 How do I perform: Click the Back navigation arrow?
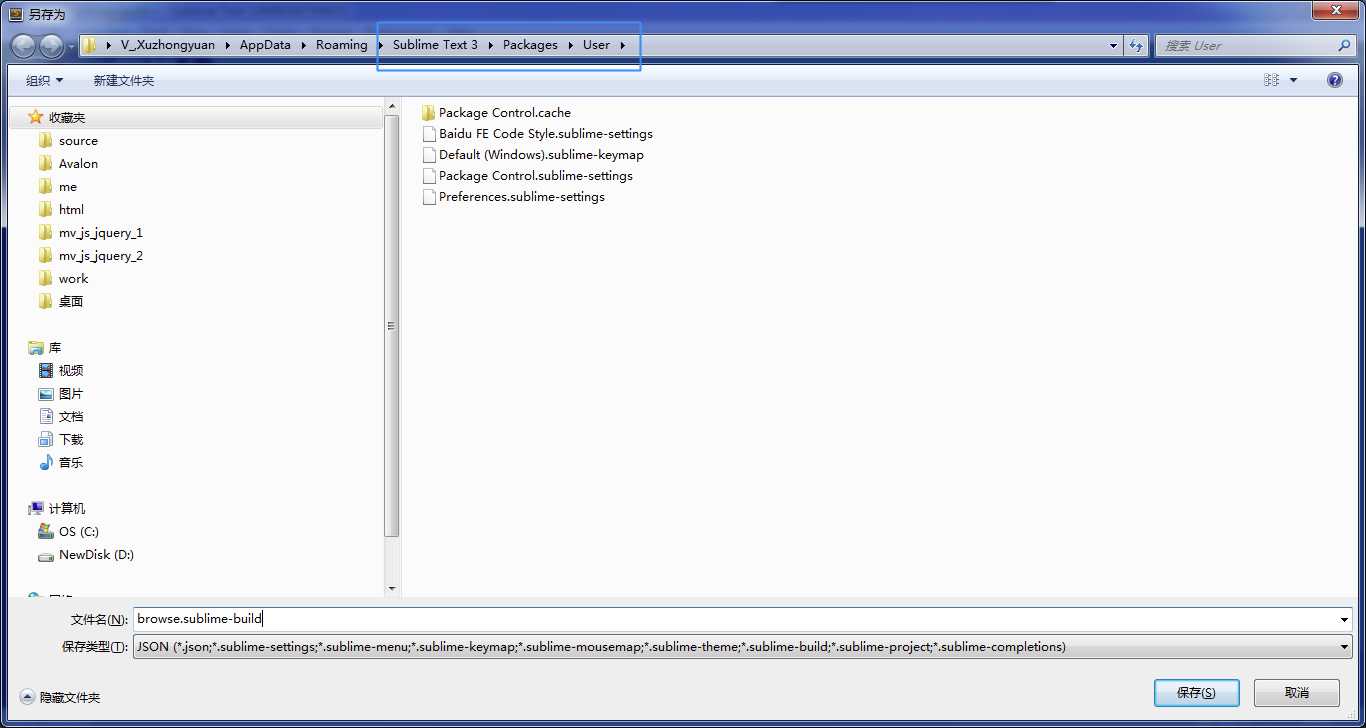click(x=23, y=45)
